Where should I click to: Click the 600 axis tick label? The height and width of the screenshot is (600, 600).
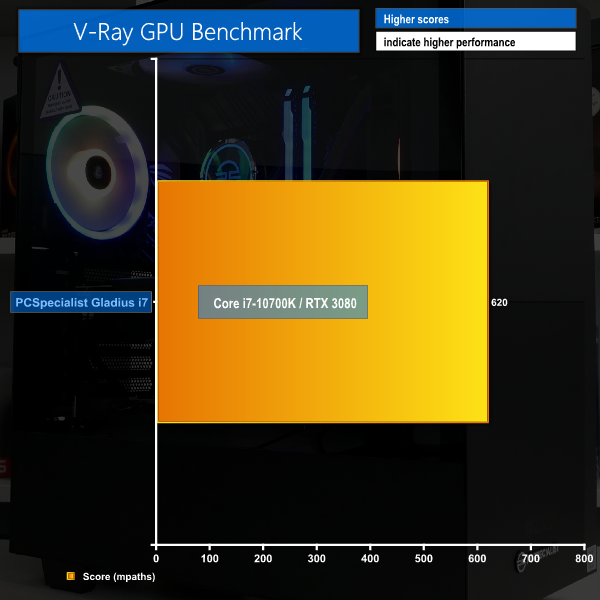tap(477, 558)
